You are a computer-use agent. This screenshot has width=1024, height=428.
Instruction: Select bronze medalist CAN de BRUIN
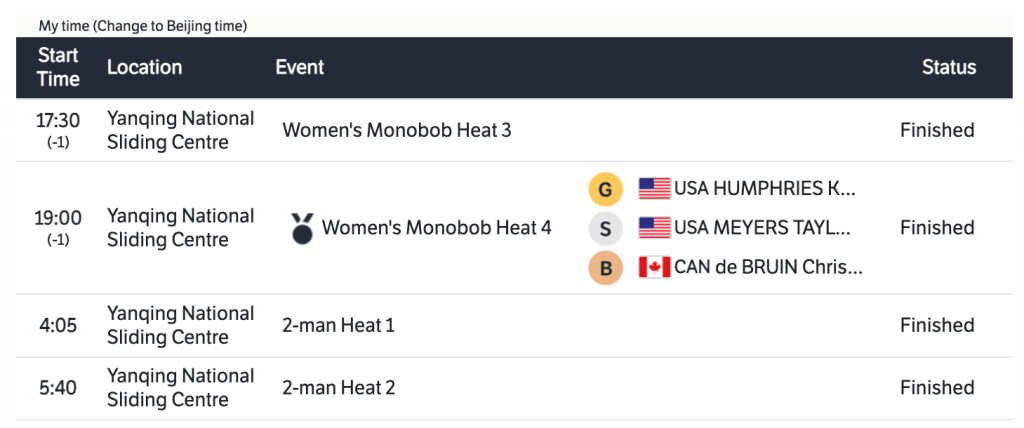point(768,268)
